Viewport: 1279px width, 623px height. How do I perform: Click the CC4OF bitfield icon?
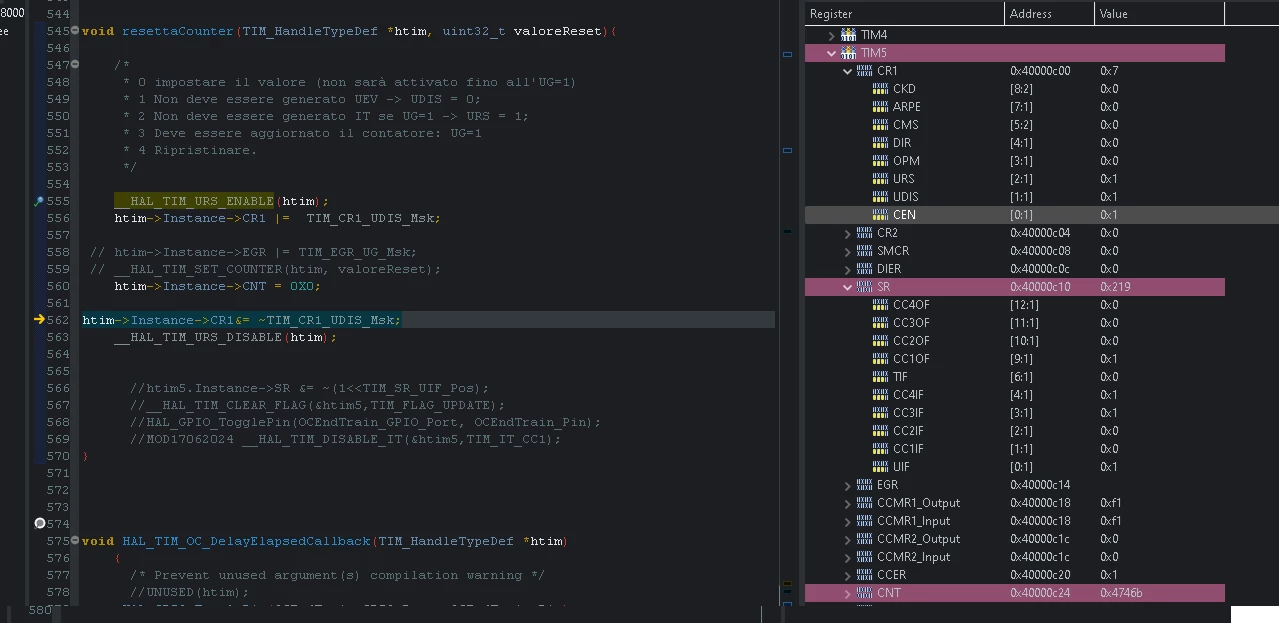[880, 305]
